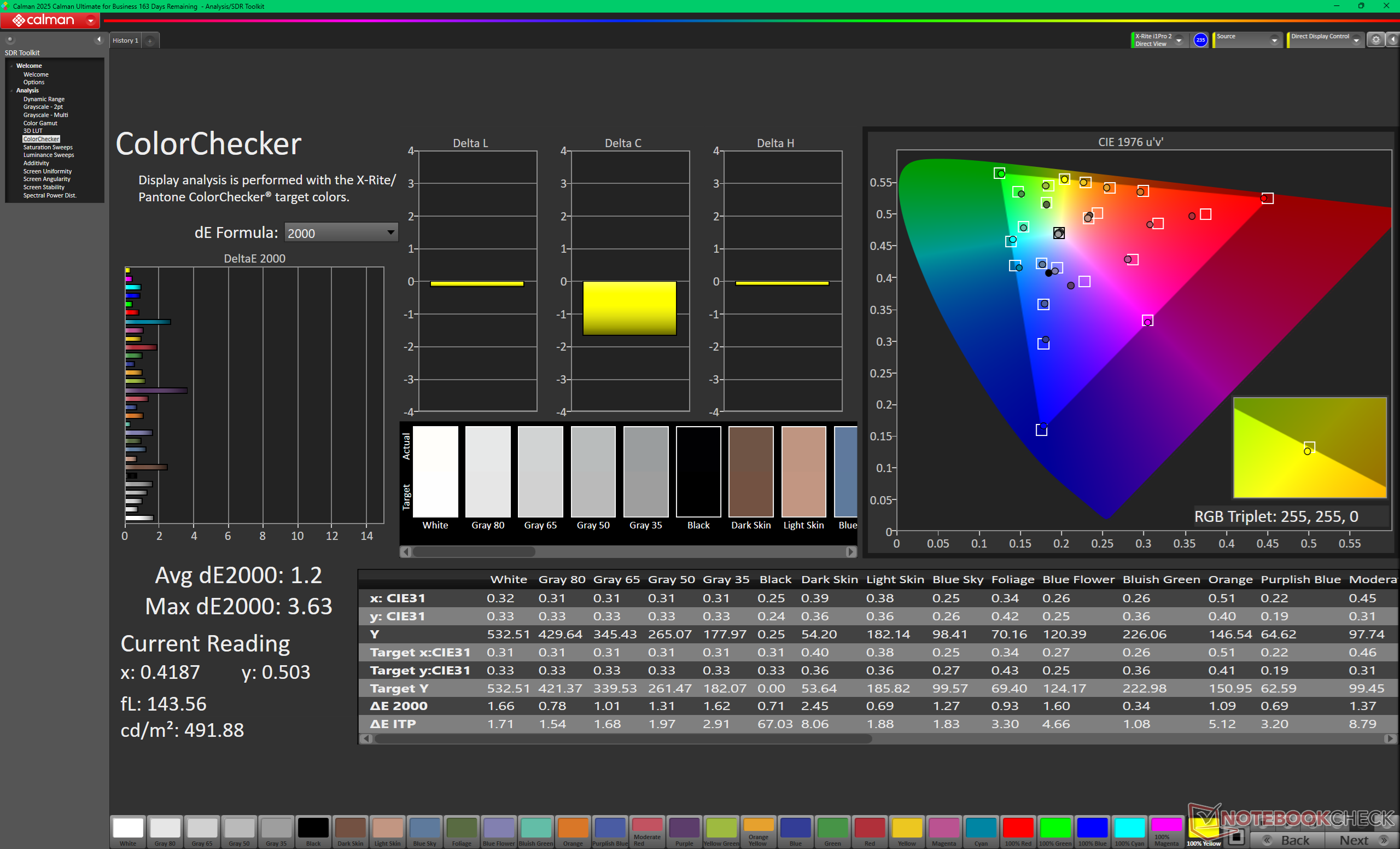
Task: Click the left arrow of the data table scrollbar
Action: (366, 738)
